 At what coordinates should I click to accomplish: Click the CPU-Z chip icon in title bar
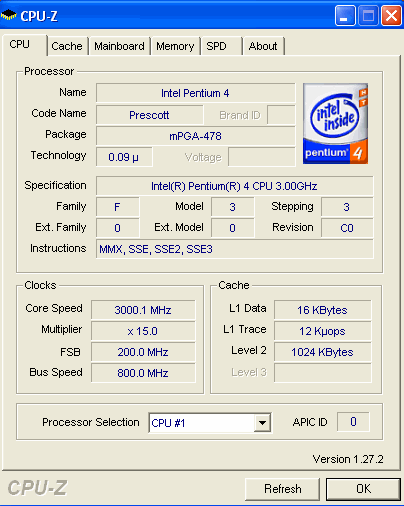(9, 15)
